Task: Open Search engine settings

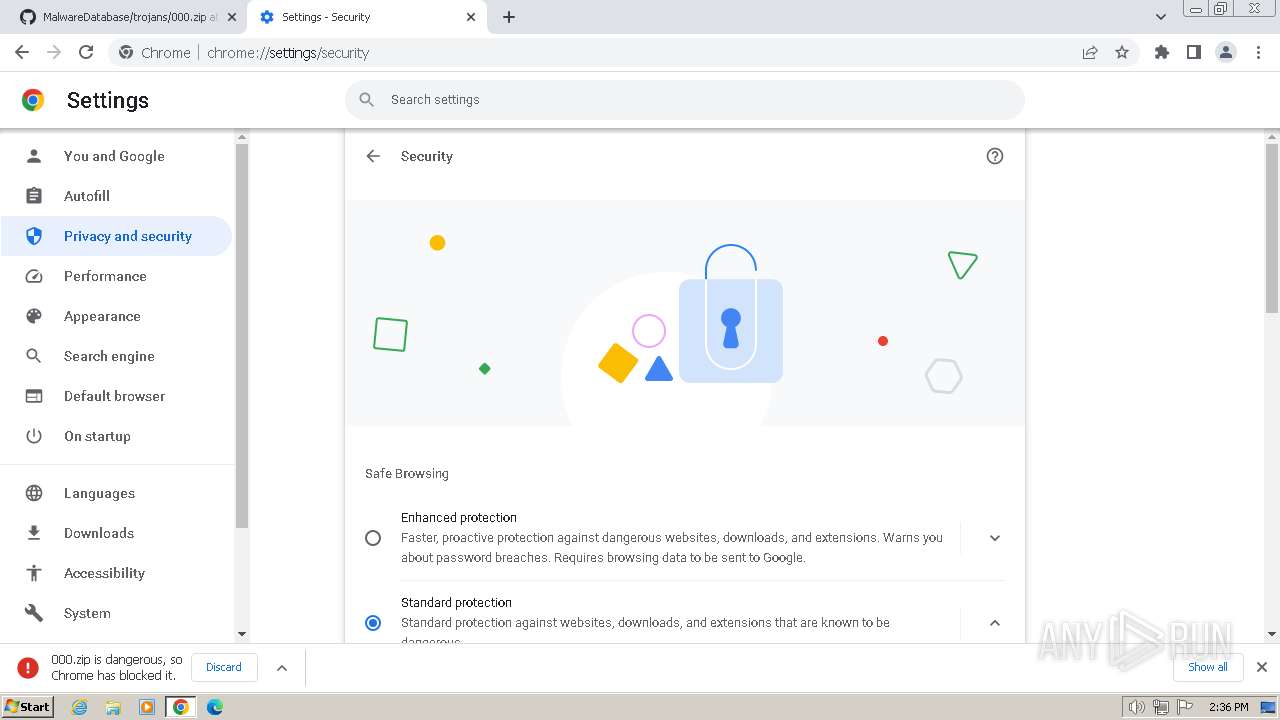Action: [116, 356]
